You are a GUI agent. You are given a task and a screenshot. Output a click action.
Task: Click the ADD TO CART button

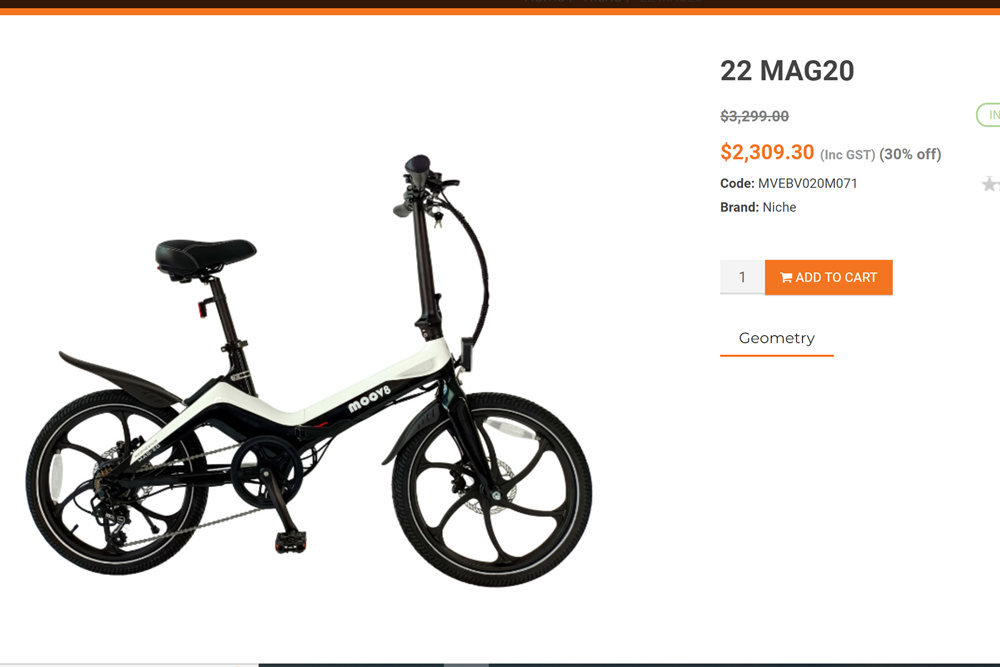[828, 277]
